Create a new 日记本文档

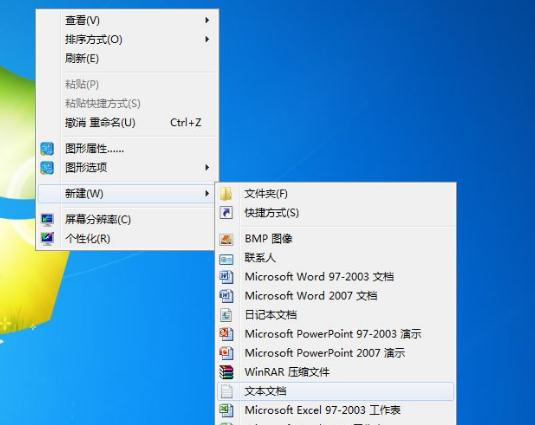(336, 315)
